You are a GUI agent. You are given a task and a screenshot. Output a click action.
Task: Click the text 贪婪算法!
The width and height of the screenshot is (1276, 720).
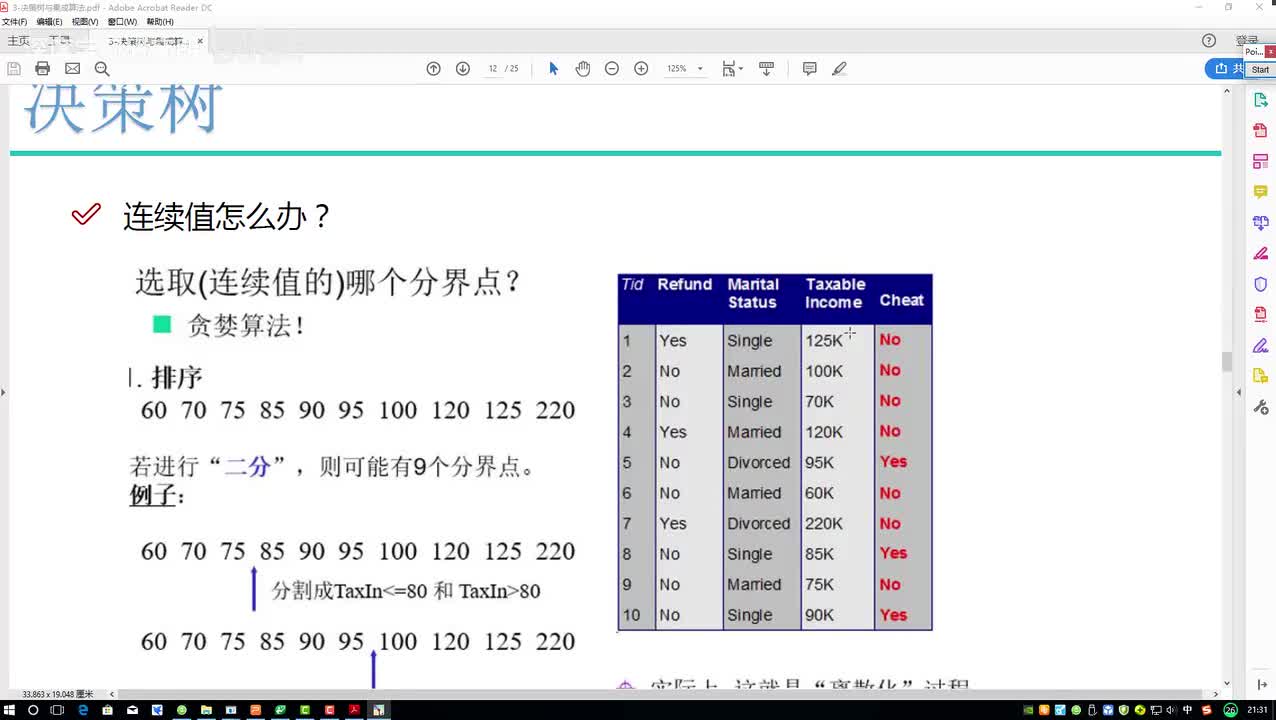coord(245,325)
